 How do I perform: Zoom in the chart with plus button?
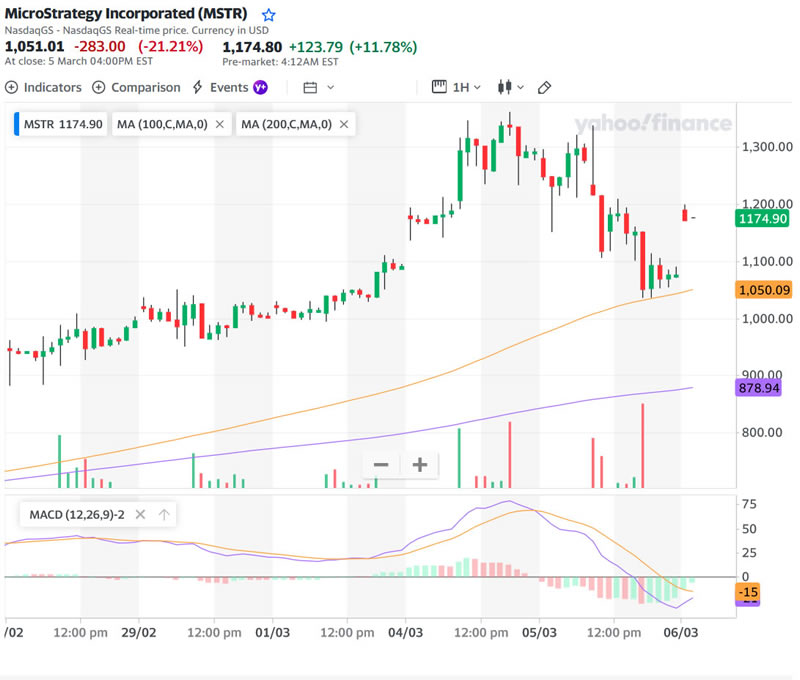click(x=420, y=465)
